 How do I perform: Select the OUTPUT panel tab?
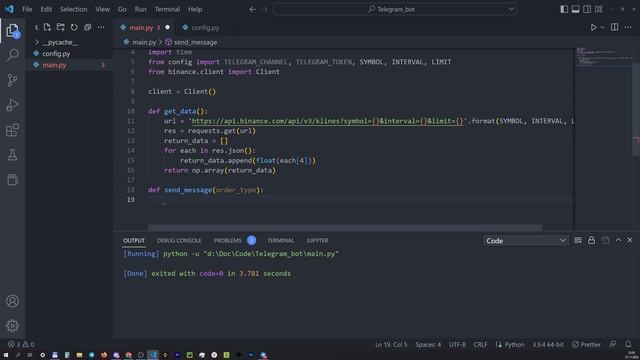pyautogui.click(x=134, y=240)
